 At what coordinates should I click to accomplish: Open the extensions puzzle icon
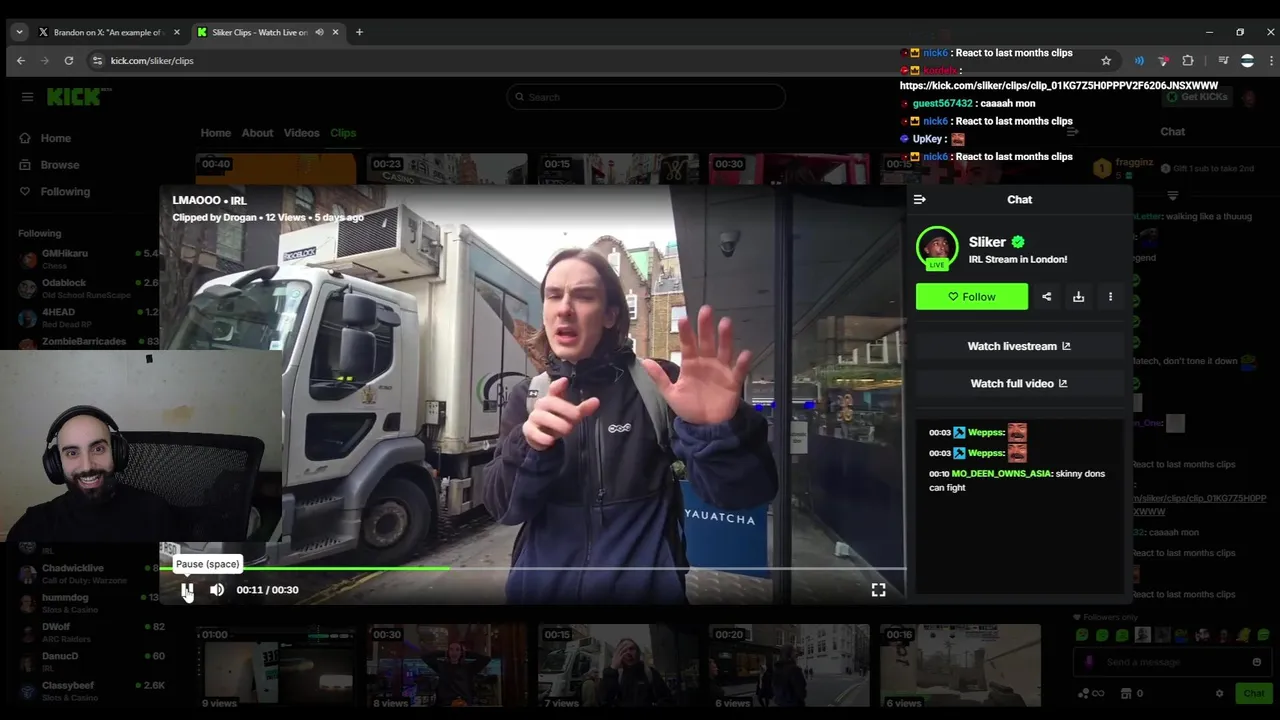click(1188, 61)
